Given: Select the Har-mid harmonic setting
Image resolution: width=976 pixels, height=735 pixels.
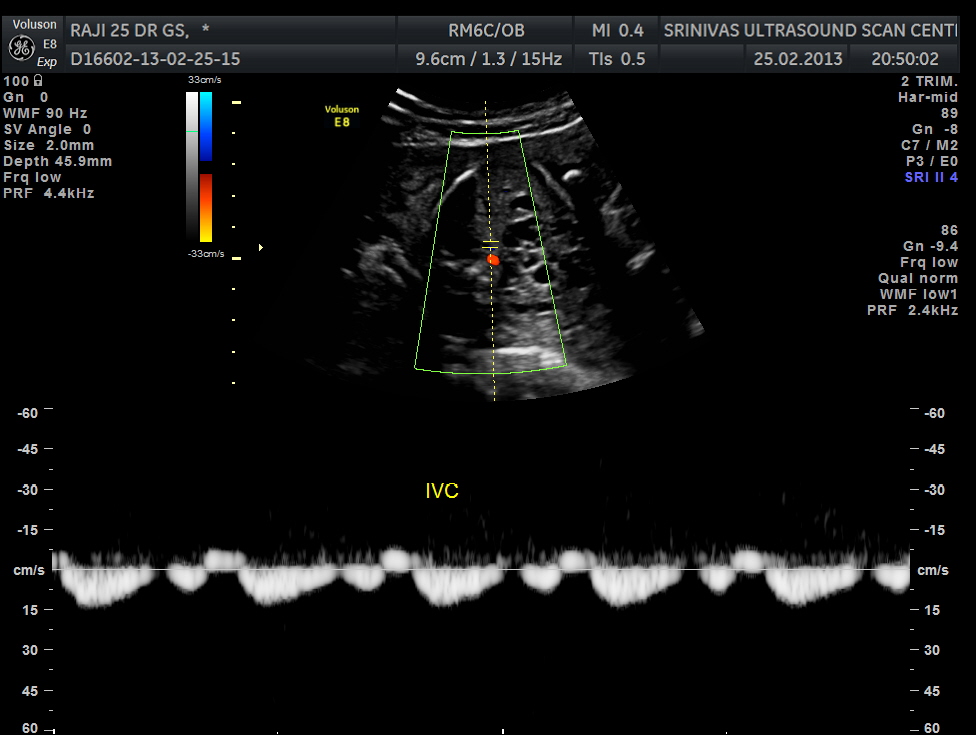Looking at the screenshot, I should 928,97.
